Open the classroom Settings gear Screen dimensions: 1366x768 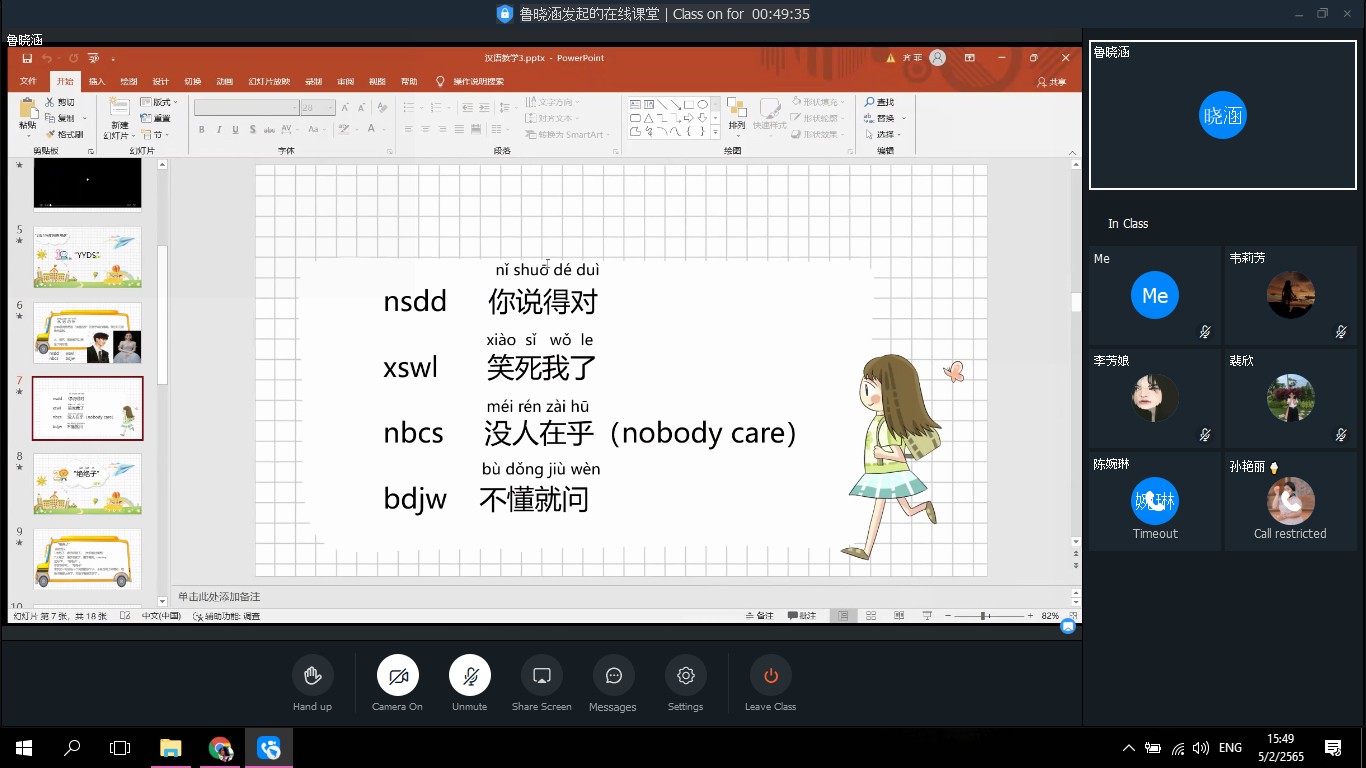(685, 677)
